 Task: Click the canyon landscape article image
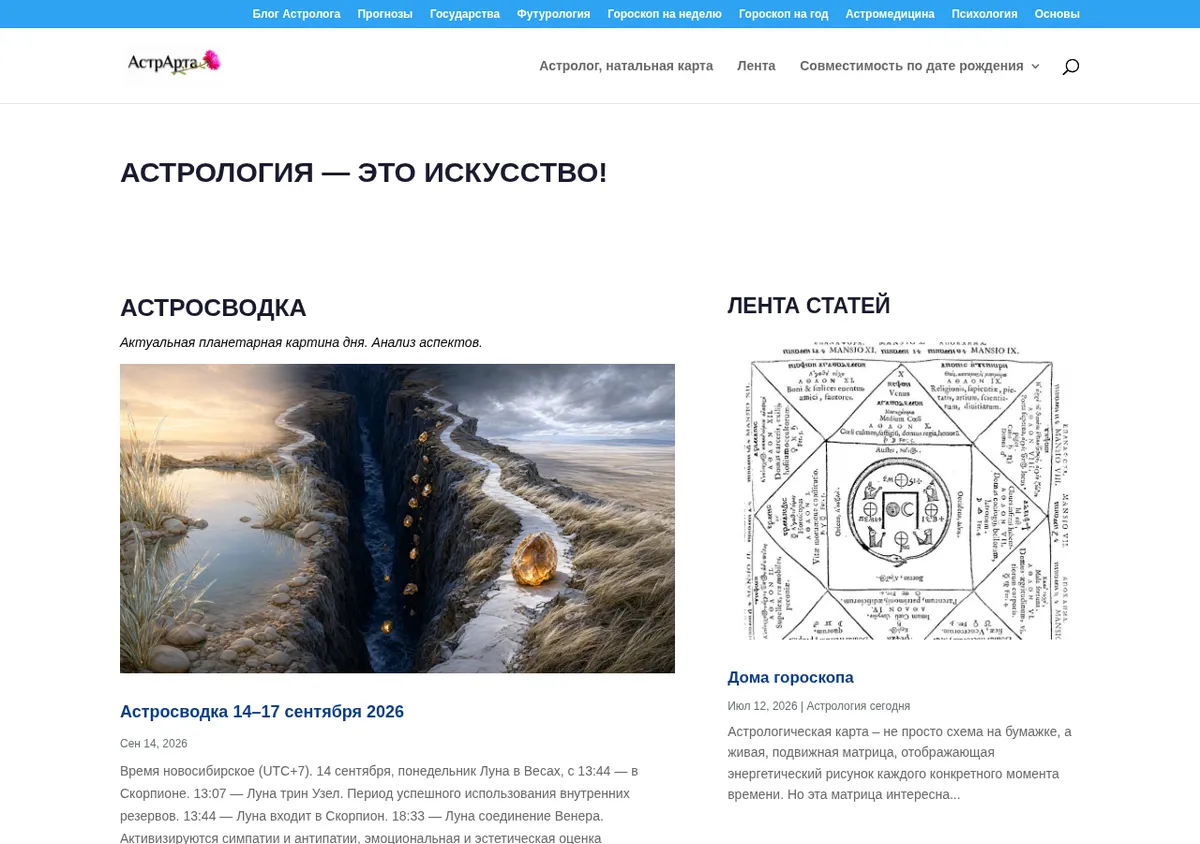point(397,518)
